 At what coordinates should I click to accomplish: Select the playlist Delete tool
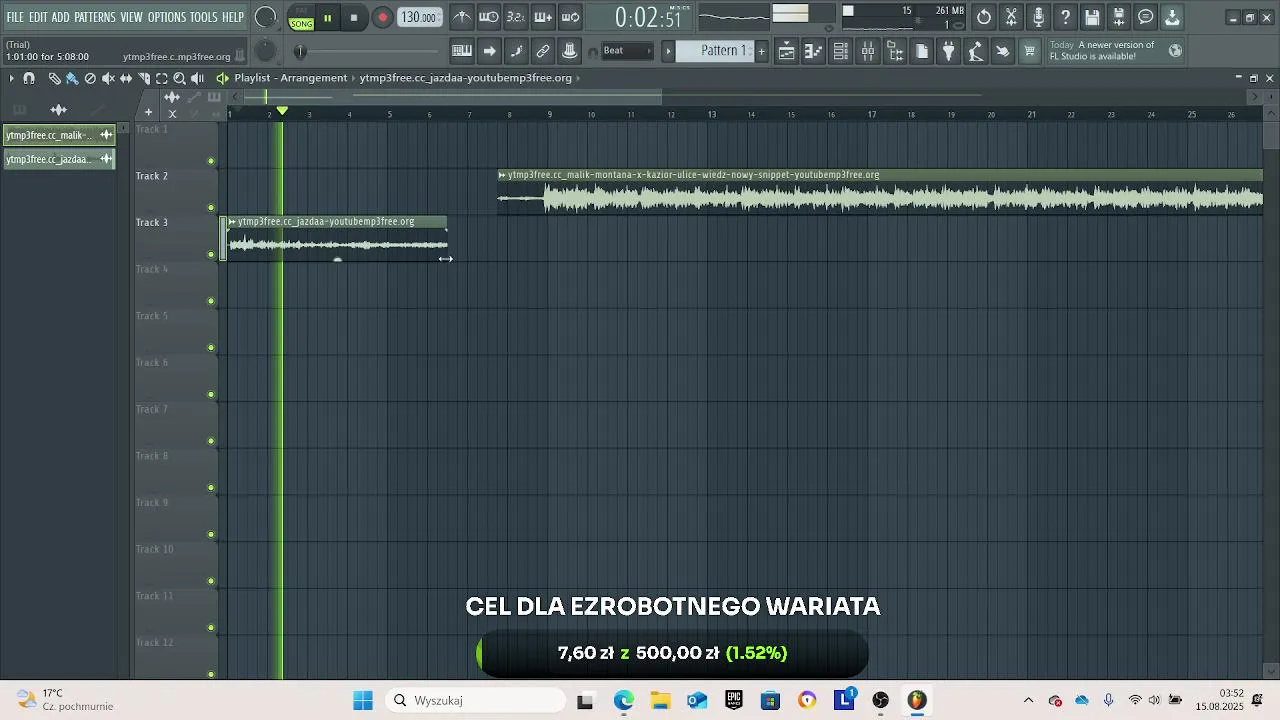(90, 78)
